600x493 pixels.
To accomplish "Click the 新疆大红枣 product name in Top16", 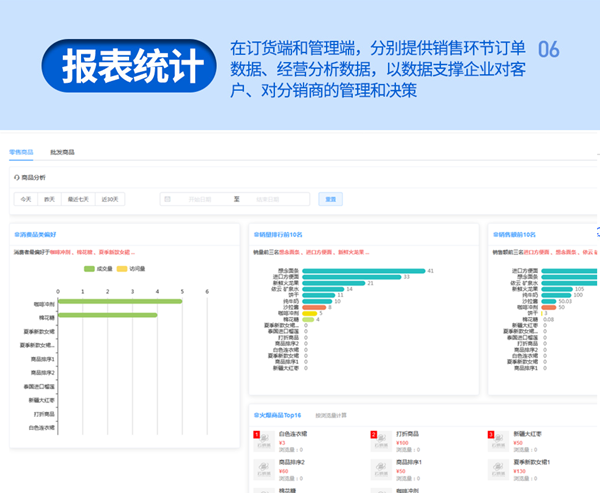I will [x=527, y=434].
